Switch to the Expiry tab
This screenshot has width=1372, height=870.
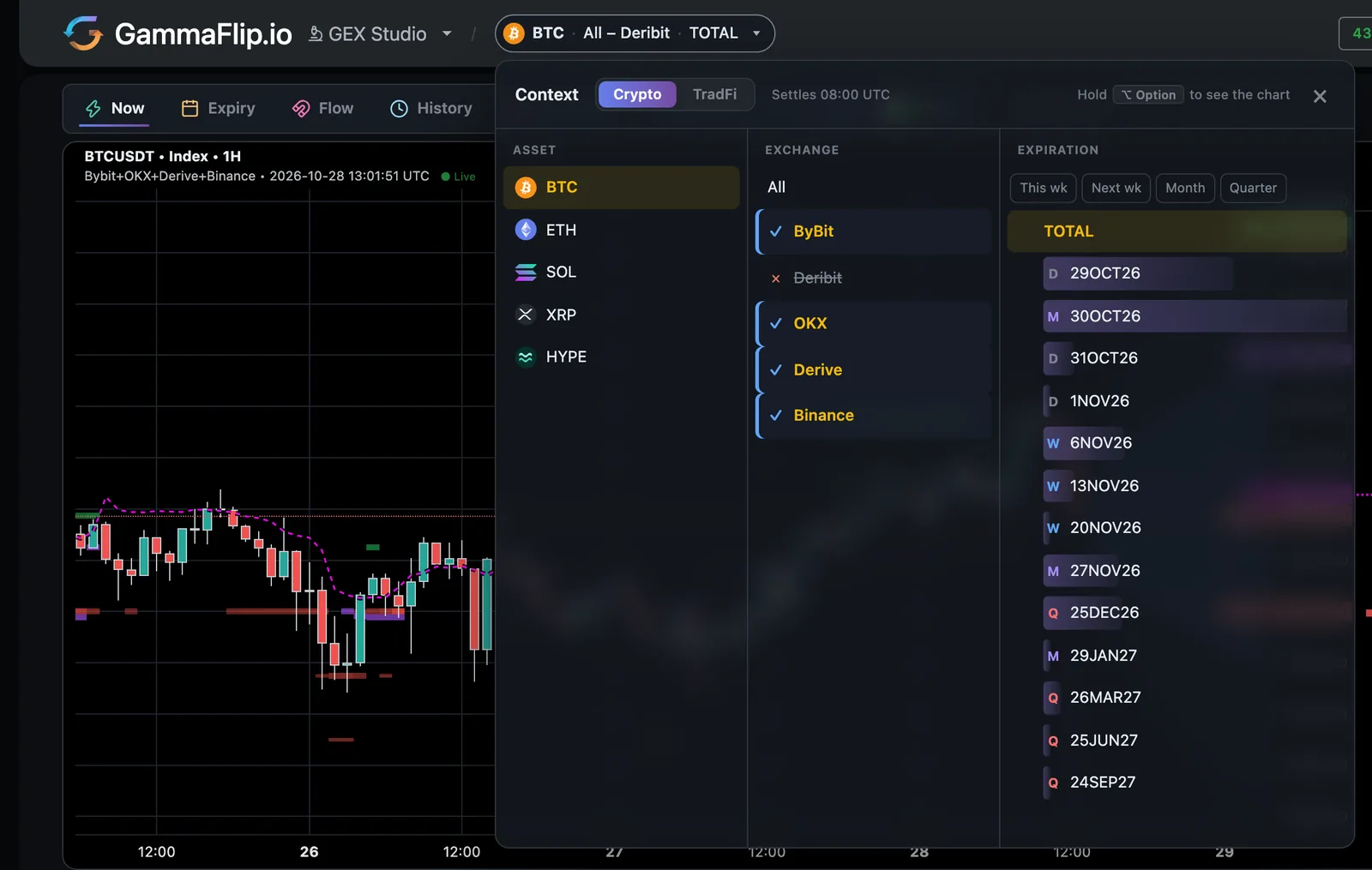(218, 108)
